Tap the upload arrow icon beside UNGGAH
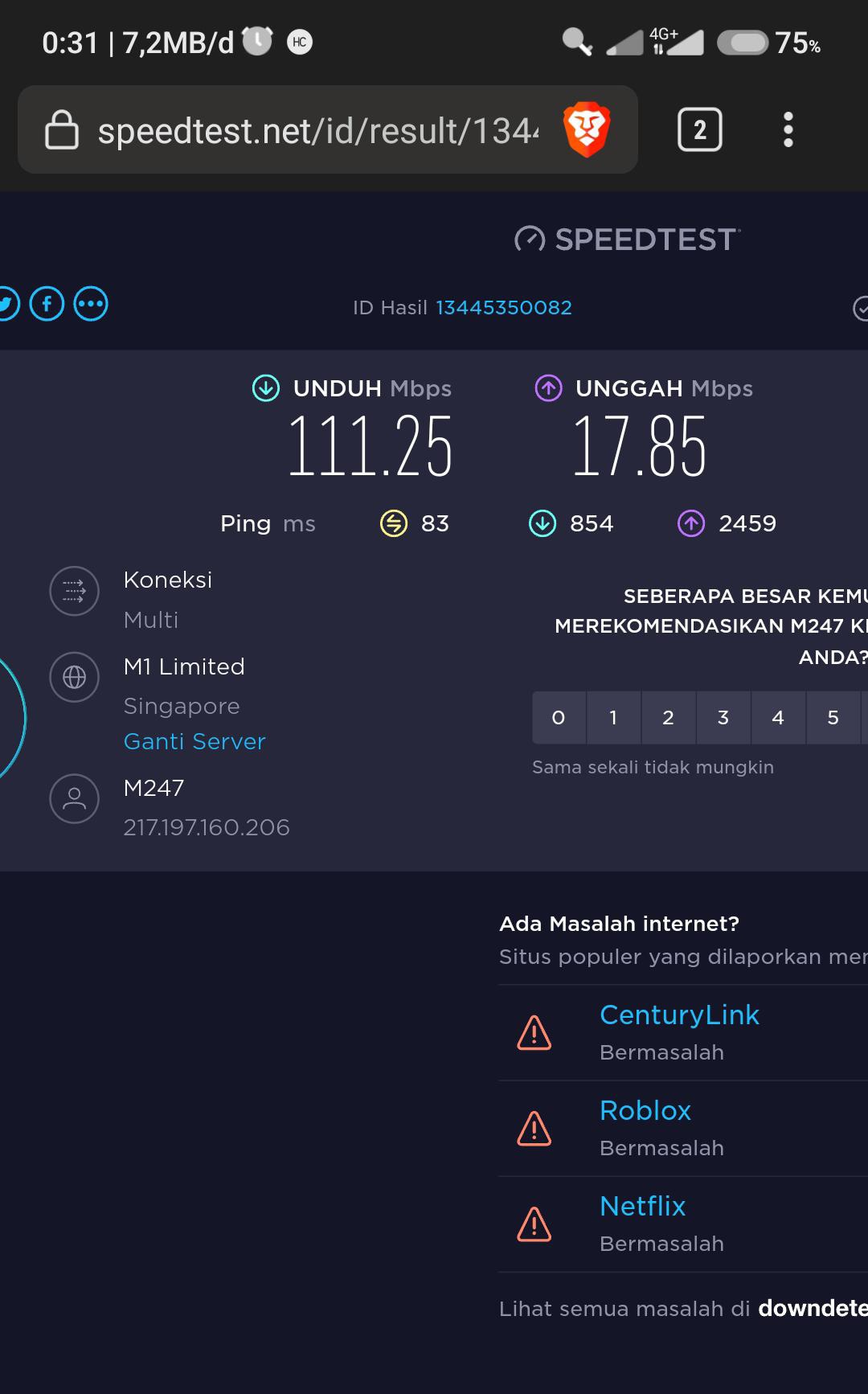868x1394 pixels. [548, 388]
